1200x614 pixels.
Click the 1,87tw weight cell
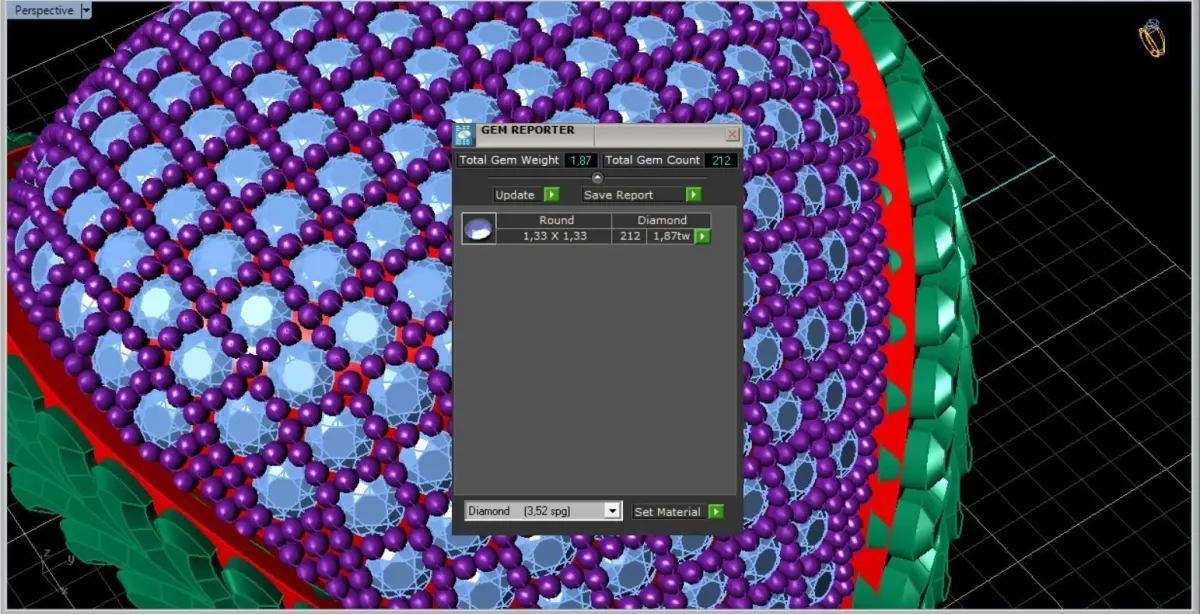click(671, 236)
